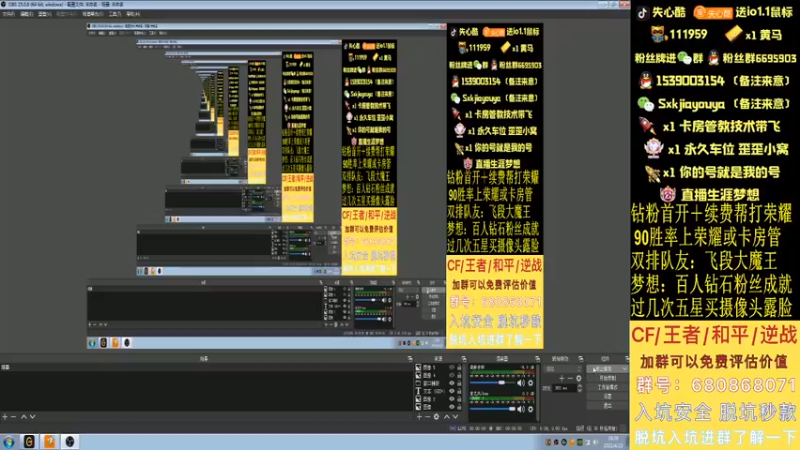Toggle lock on second image source (图像 4)
Viewport: 800px width, 450px height.
pyautogui.click(x=459, y=375)
